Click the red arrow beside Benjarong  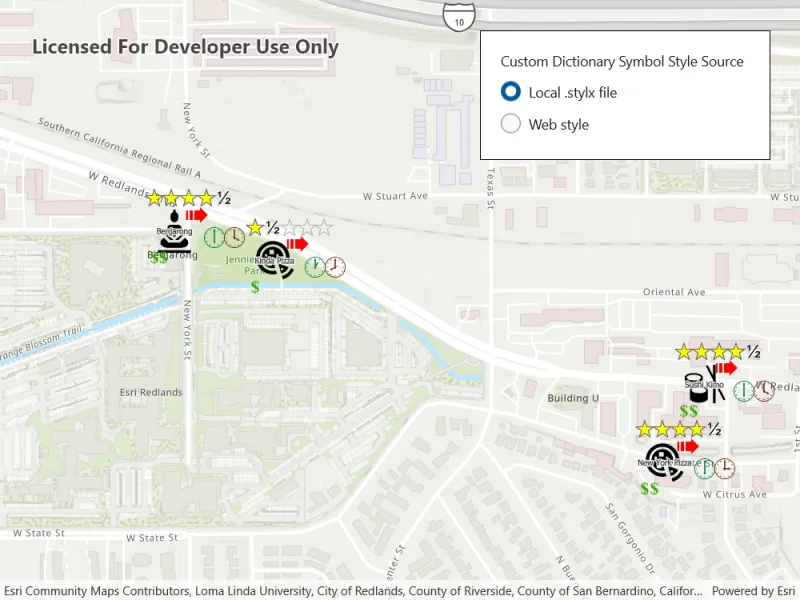click(196, 215)
